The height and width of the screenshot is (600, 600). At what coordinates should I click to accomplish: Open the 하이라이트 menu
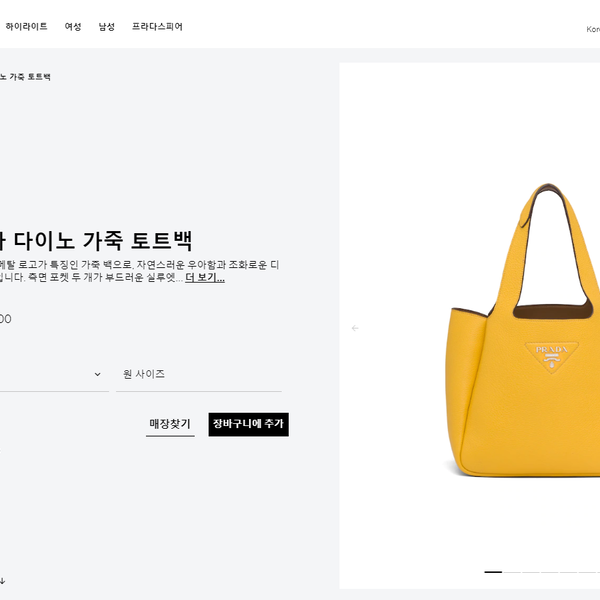(26, 26)
